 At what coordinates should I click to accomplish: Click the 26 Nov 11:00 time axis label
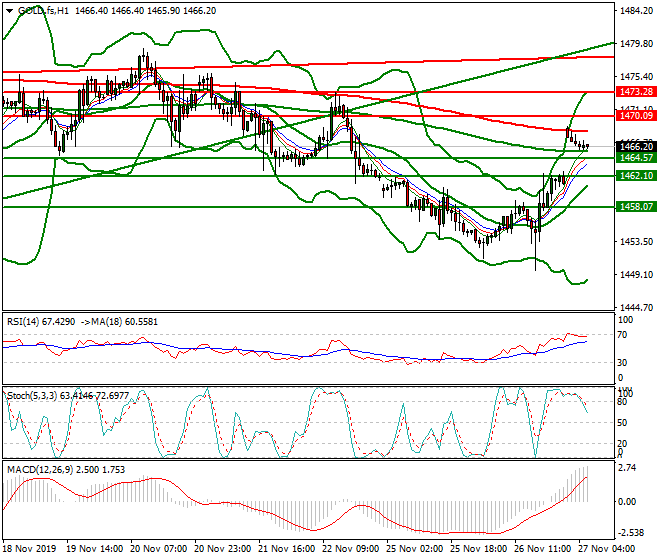click(x=543, y=549)
